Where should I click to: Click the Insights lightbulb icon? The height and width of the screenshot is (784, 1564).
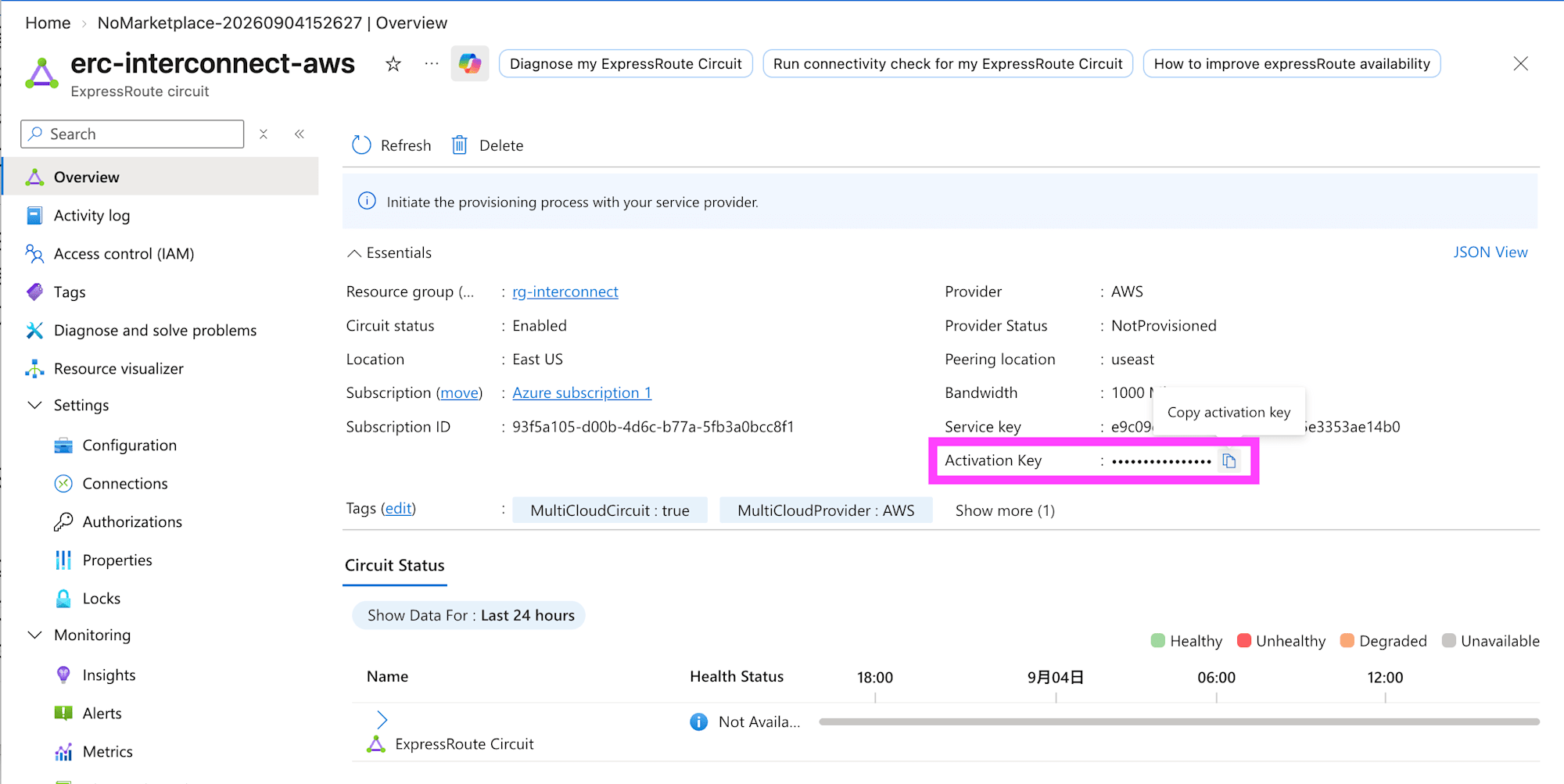click(63, 675)
